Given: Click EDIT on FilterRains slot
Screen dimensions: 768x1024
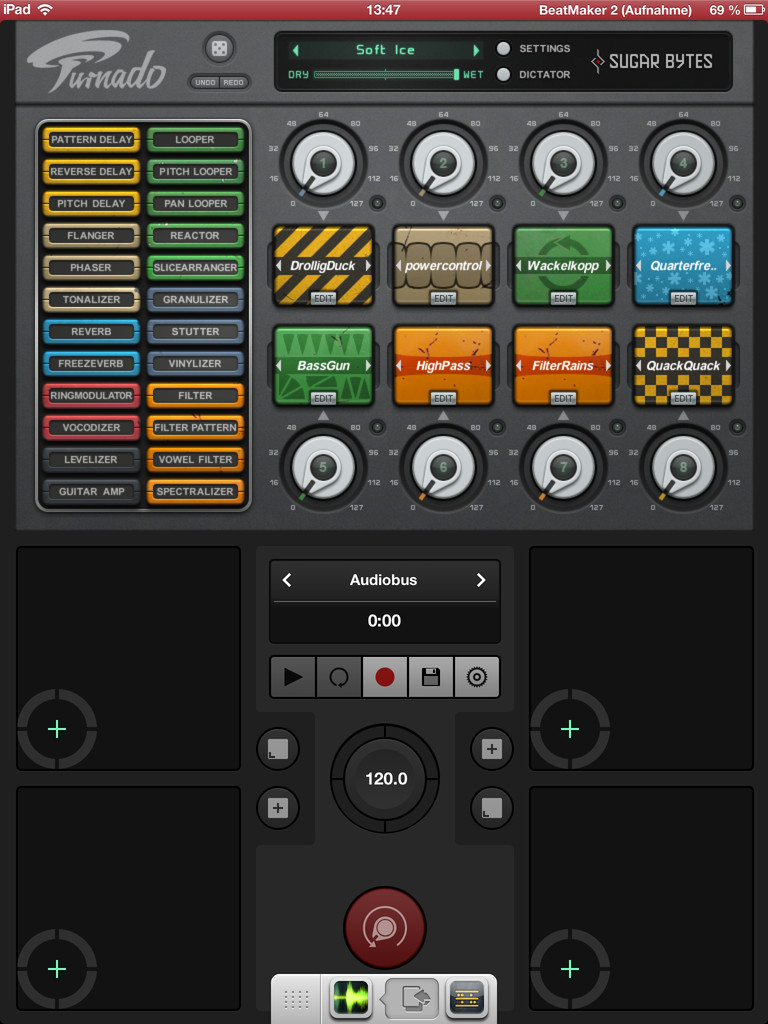Looking at the screenshot, I should click(x=564, y=398).
